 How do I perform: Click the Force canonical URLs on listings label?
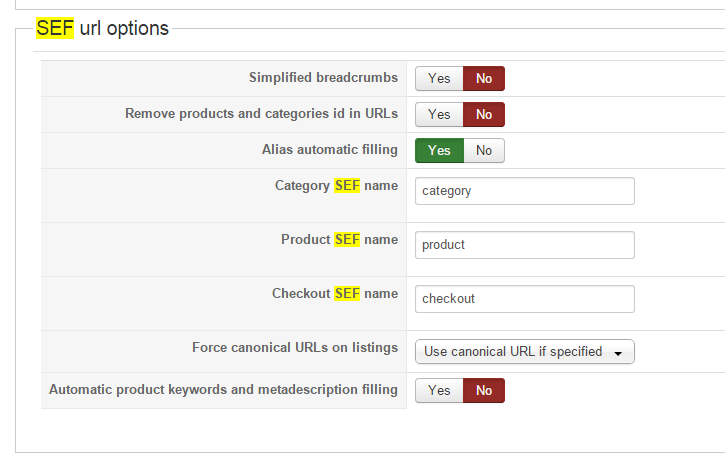(x=294, y=347)
